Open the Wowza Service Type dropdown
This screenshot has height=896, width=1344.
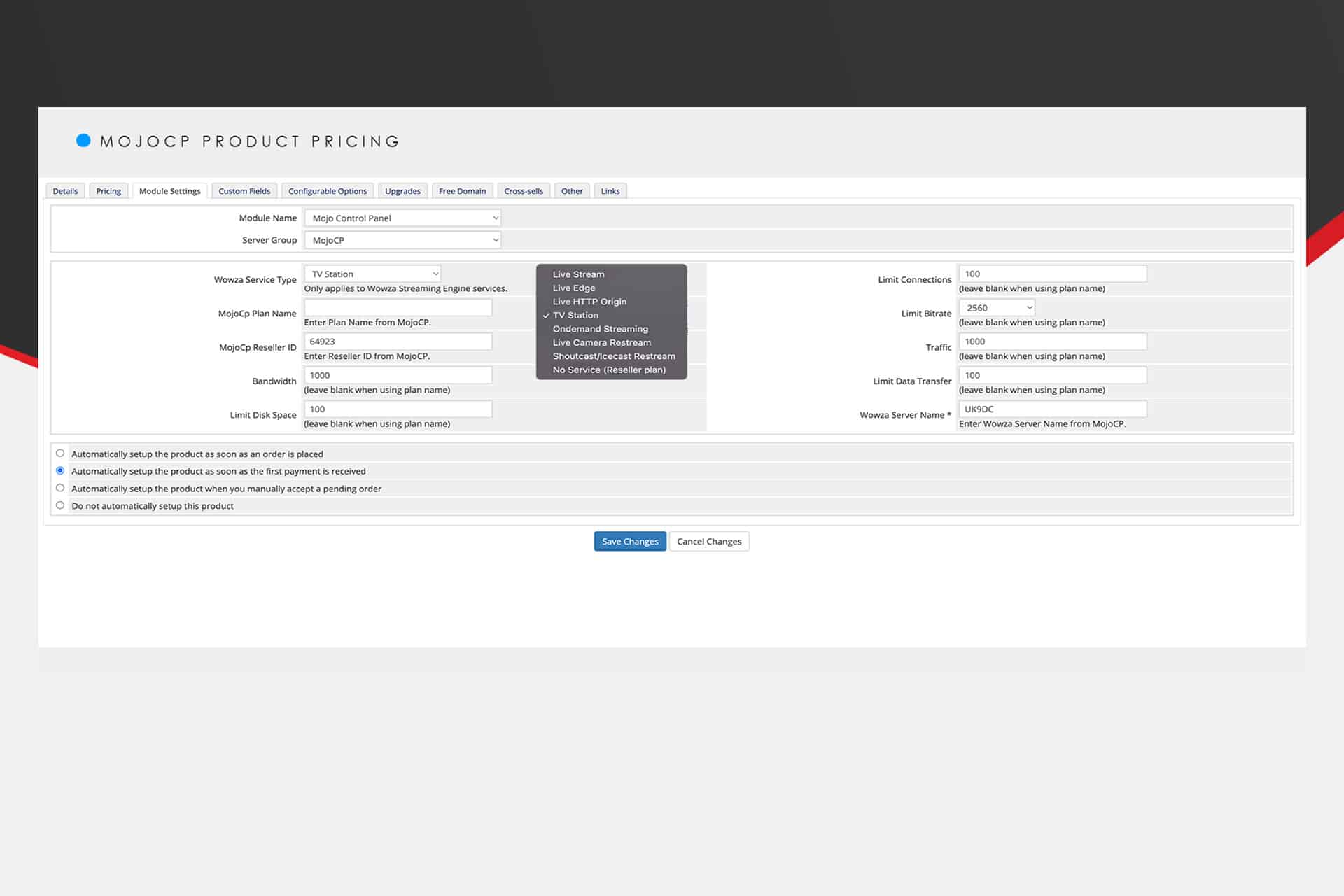[x=372, y=274]
